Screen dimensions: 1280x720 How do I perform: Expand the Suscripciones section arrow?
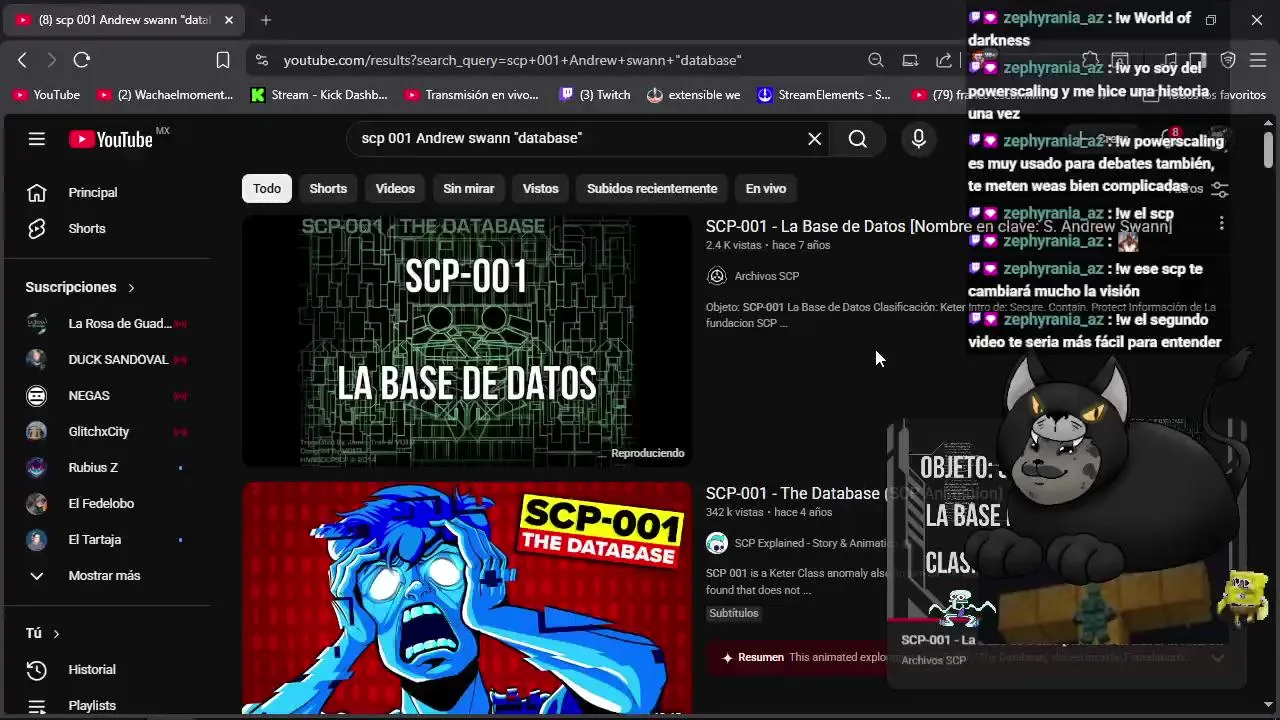click(x=131, y=288)
